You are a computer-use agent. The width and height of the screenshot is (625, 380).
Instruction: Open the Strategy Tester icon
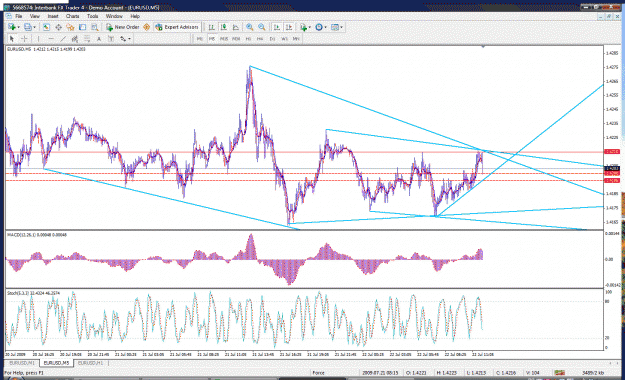94,27
